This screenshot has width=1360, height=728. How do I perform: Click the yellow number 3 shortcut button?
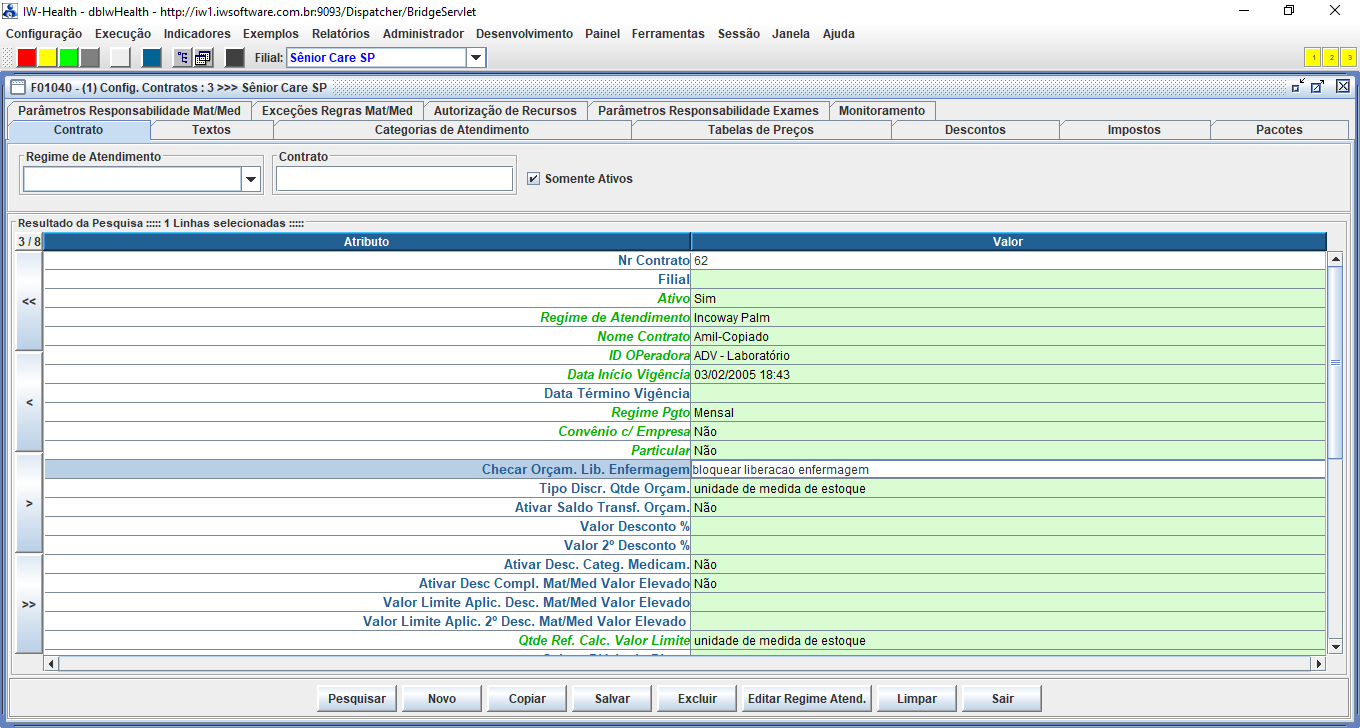(1348, 58)
